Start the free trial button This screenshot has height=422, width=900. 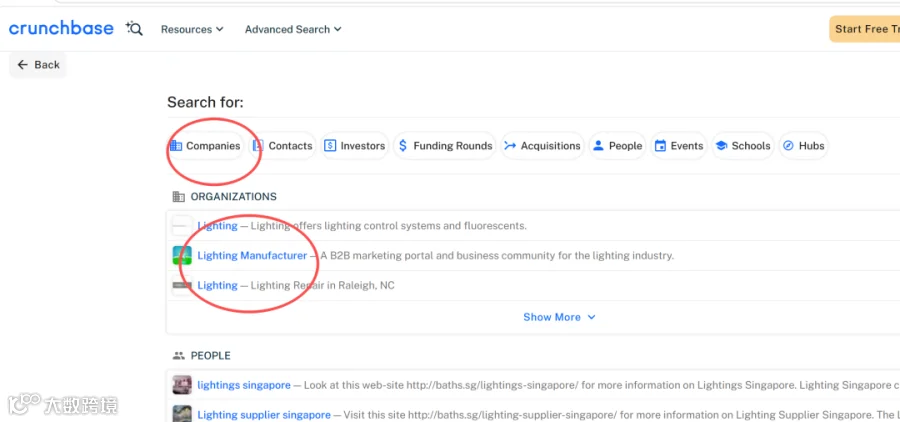[x=864, y=29]
